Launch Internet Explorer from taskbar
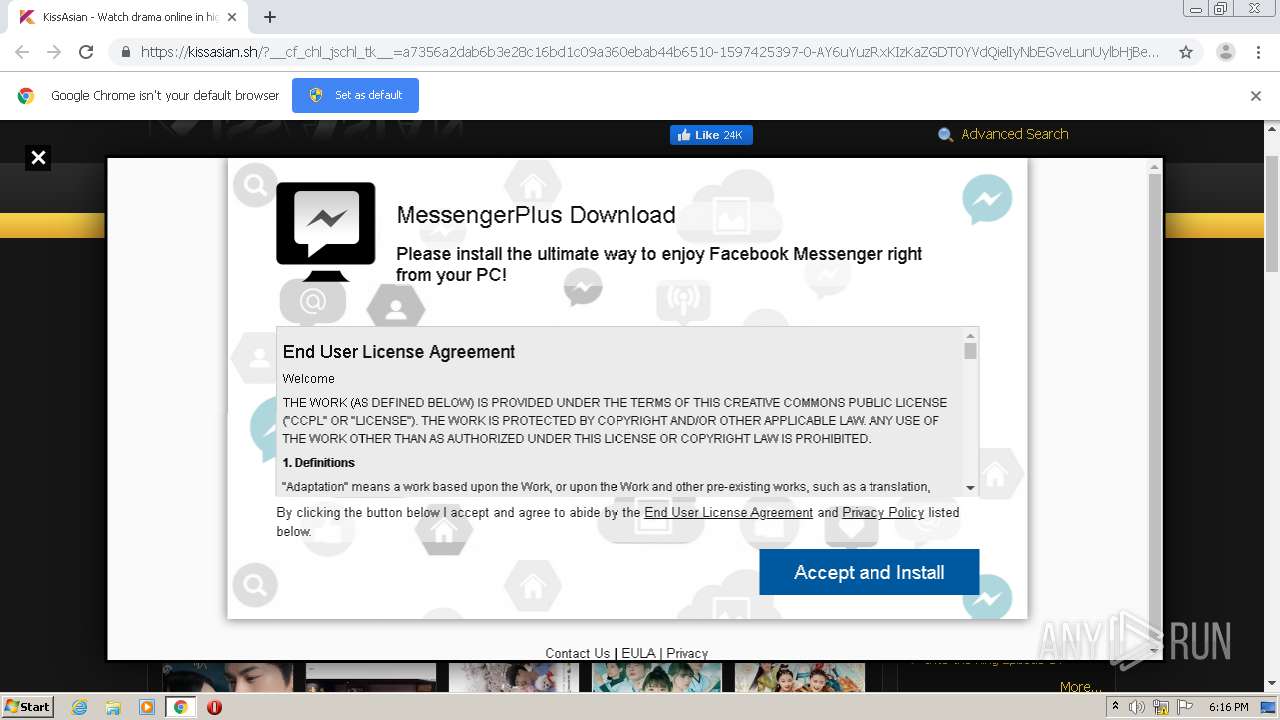Image resolution: width=1280 pixels, height=720 pixels. click(80, 707)
